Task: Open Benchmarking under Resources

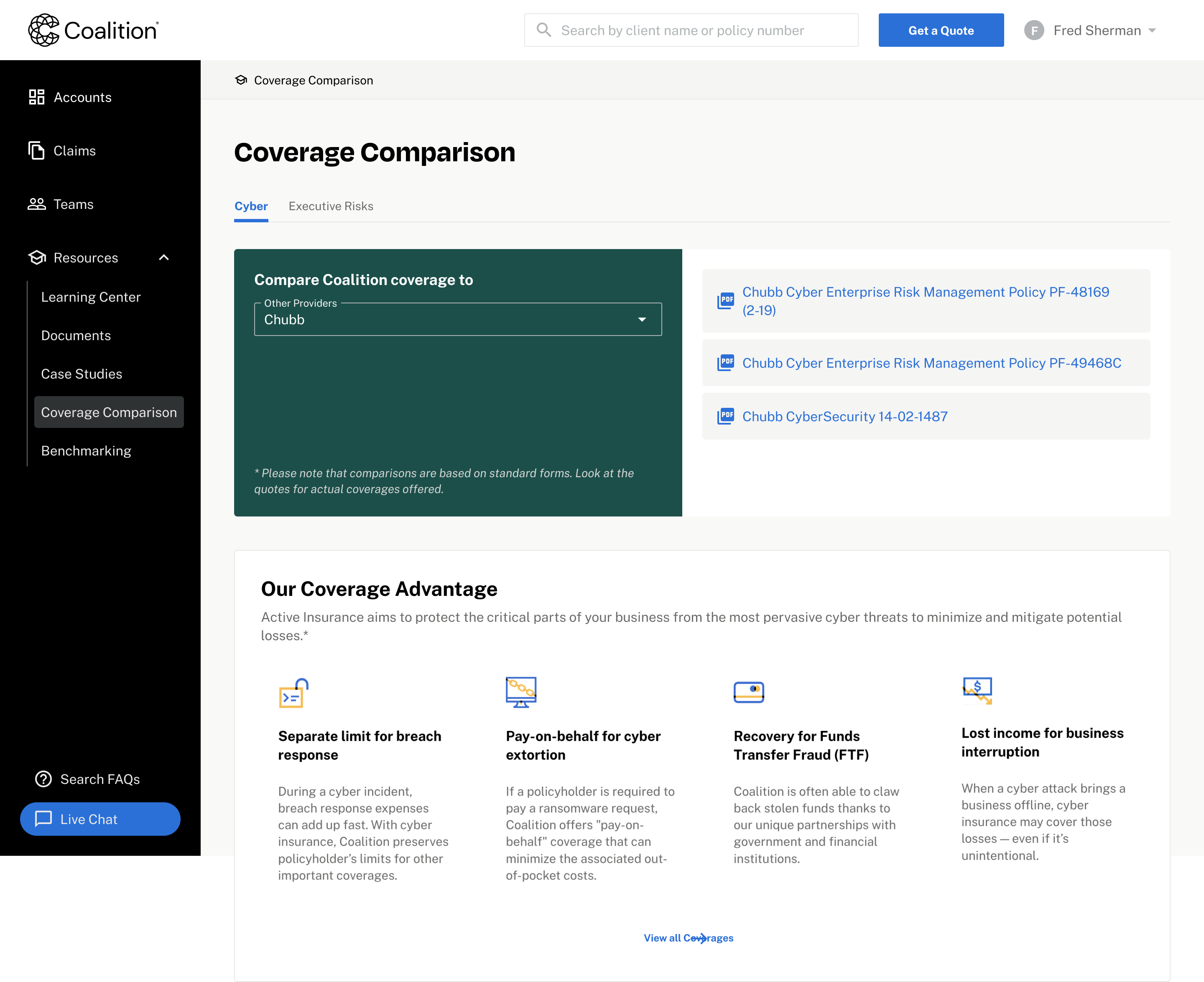Action: pyautogui.click(x=86, y=451)
